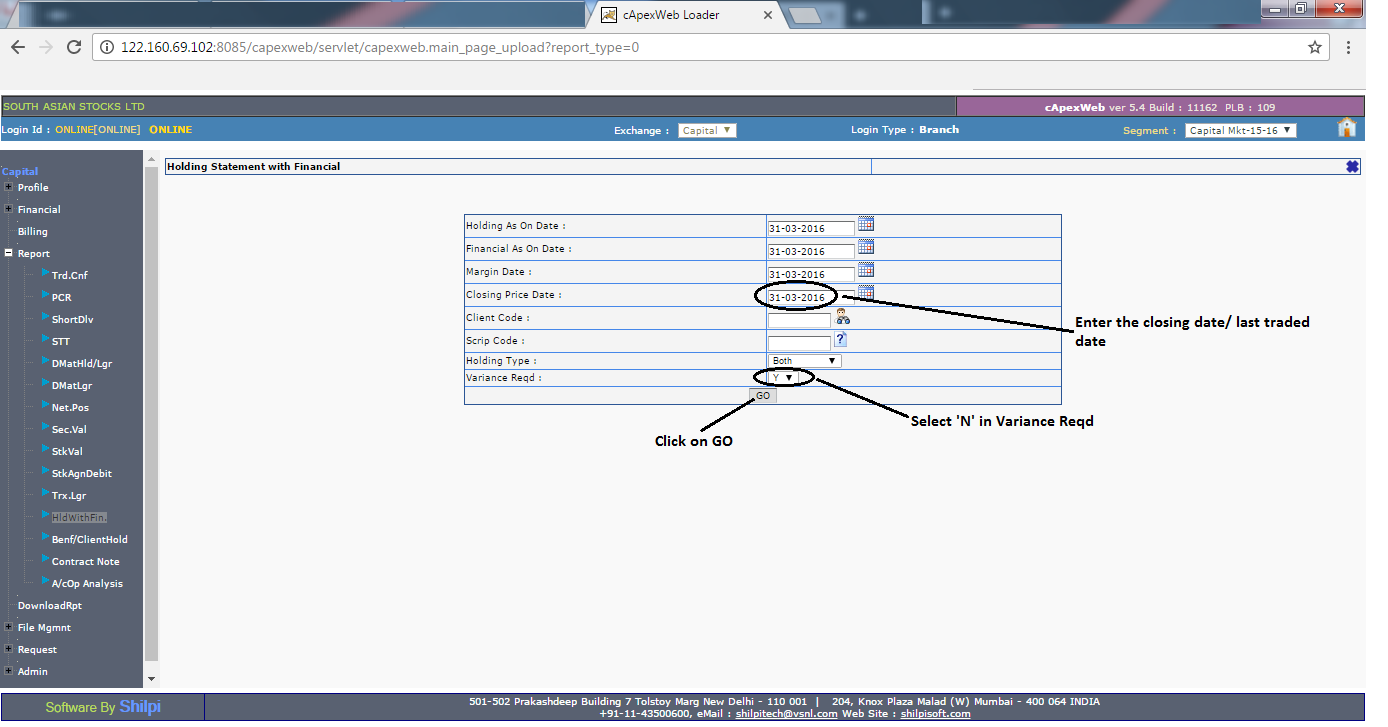View site info icon in address bar
1388x727 pixels.
point(107,47)
